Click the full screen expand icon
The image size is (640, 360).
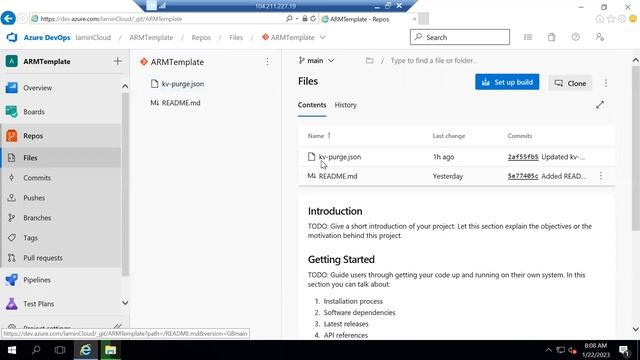click(600, 105)
